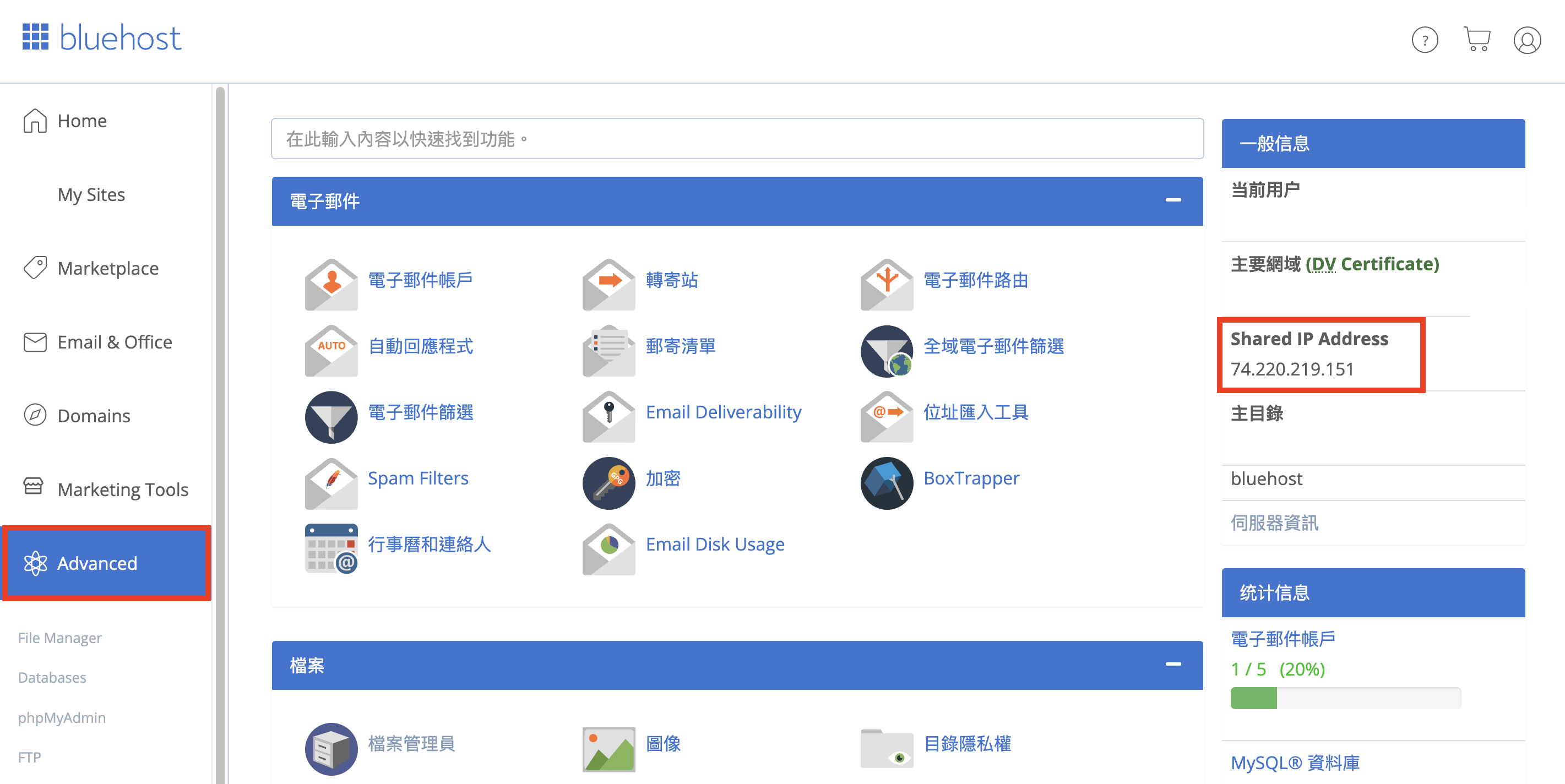Click the Email Deliverability key icon
The height and width of the screenshot is (784, 1565).
tap(608, 417)
